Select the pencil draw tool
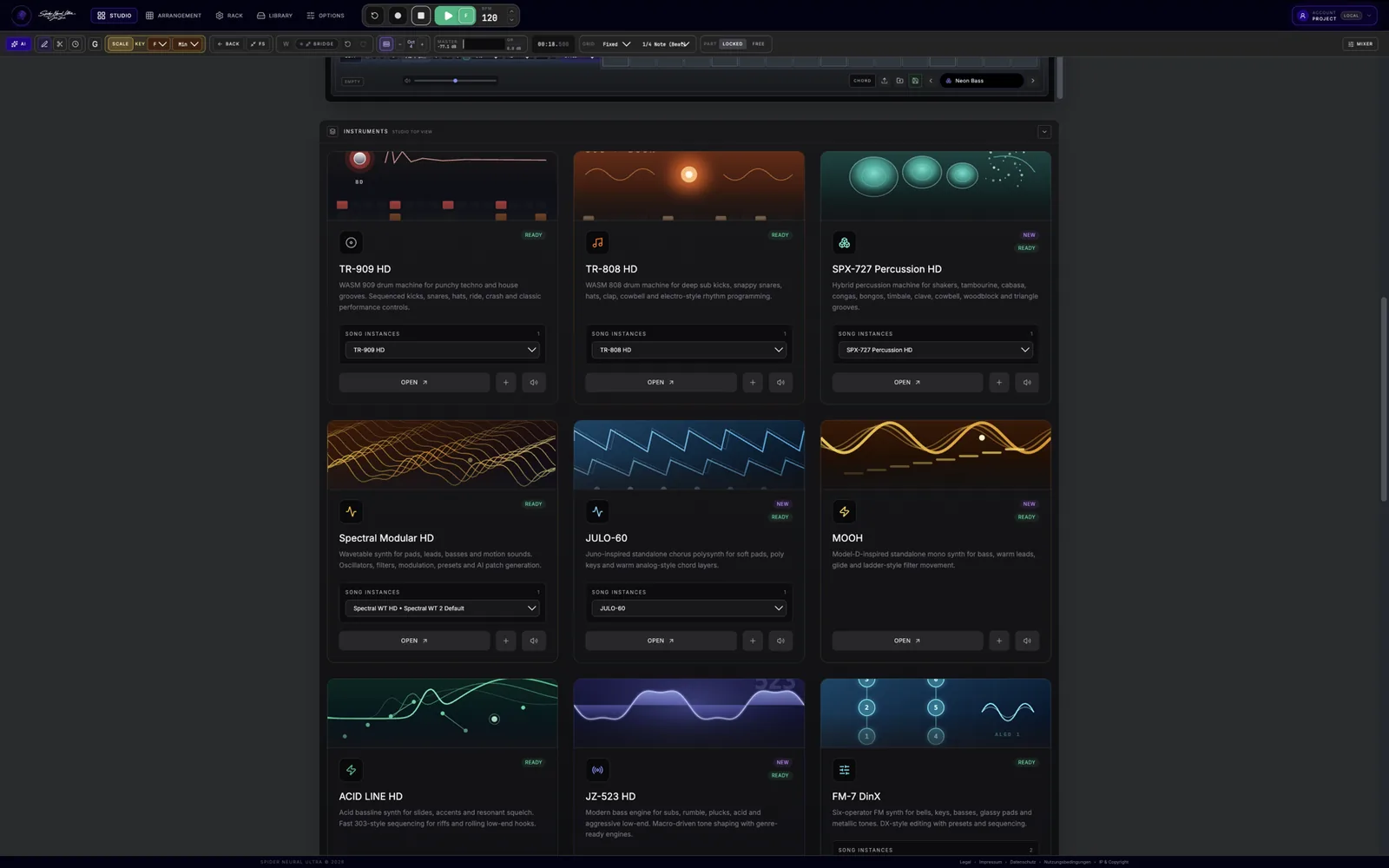 tap(44, 43)
